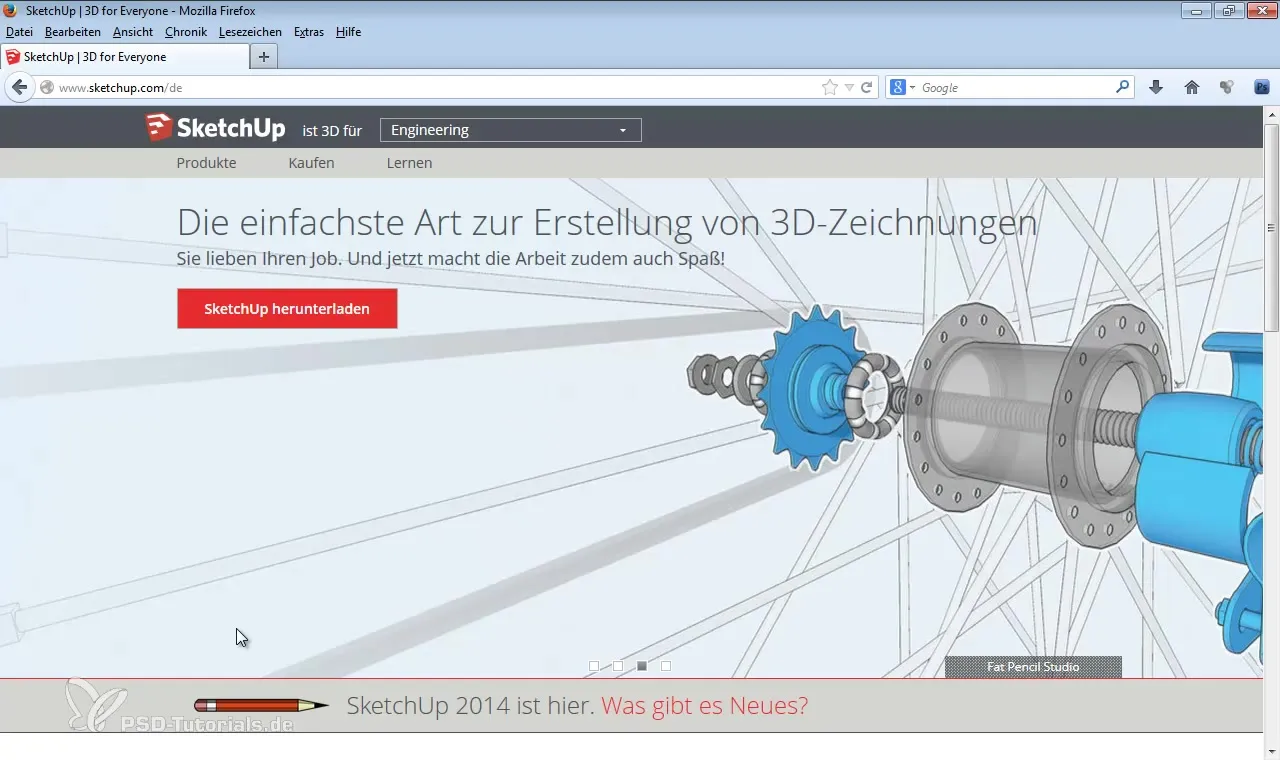Open the Datei menu
This screenshot has width=1280, height=760.
pyautogui.click(x=19, y=32)
